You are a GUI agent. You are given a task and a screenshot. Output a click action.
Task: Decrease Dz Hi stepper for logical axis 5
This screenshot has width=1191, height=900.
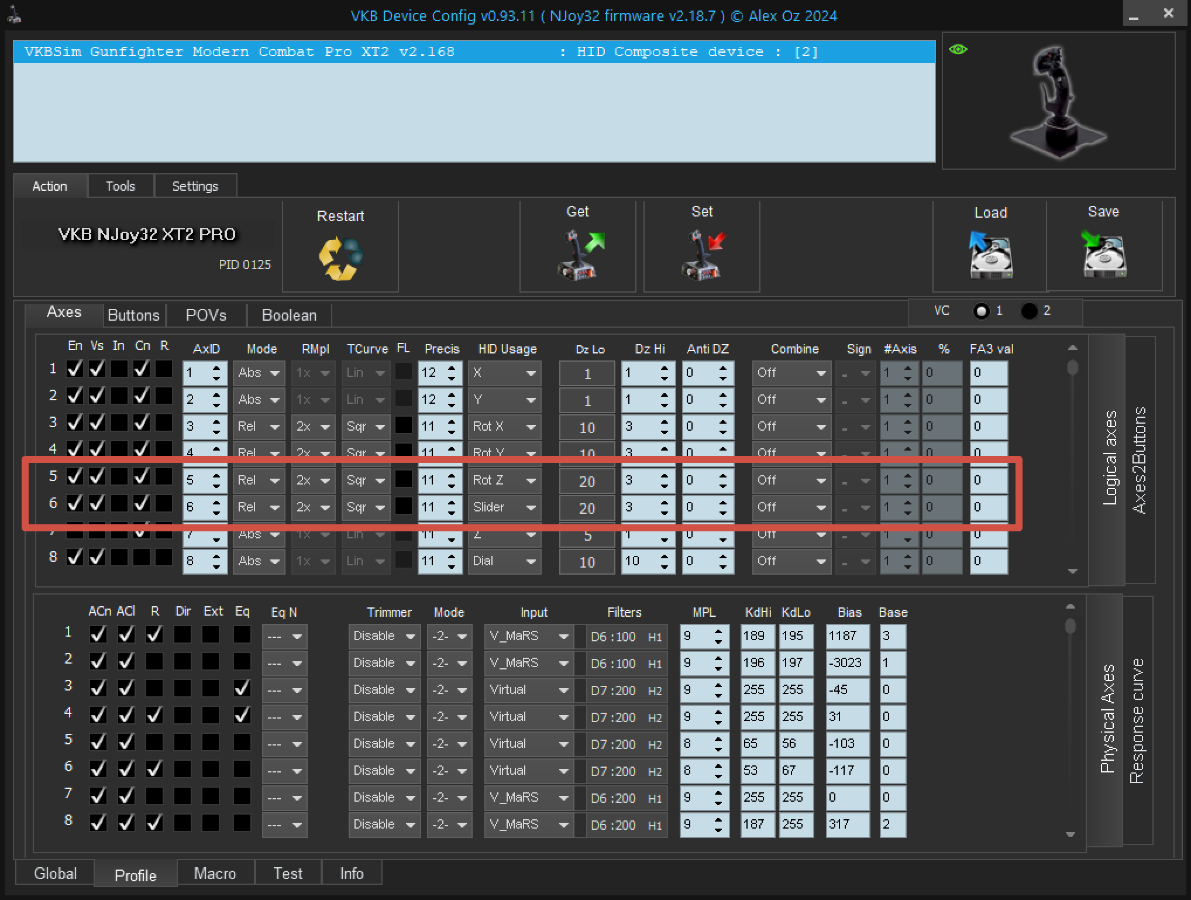pyautogui.click(x=665, y=486)
